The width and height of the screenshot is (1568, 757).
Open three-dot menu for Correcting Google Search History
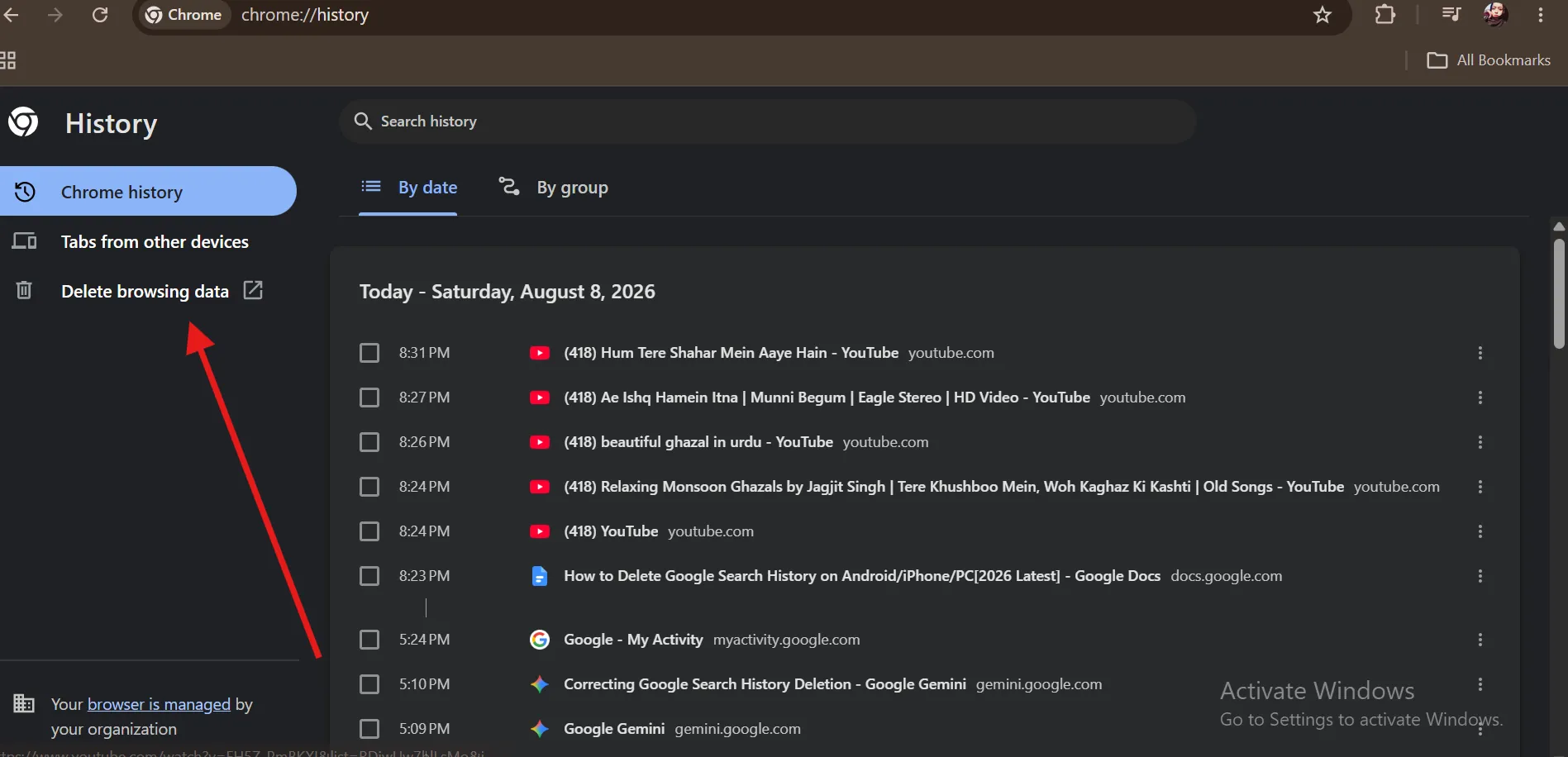1480,684
